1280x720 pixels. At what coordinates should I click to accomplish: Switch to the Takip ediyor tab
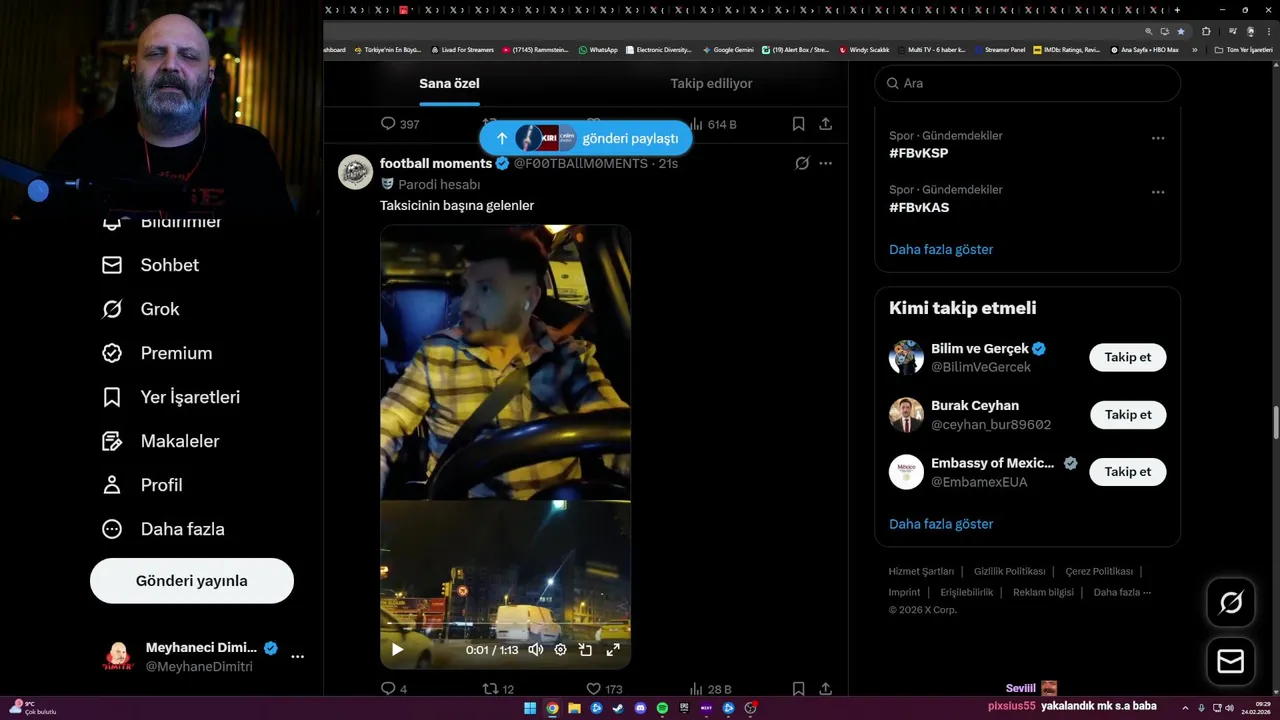coord(711,83)
